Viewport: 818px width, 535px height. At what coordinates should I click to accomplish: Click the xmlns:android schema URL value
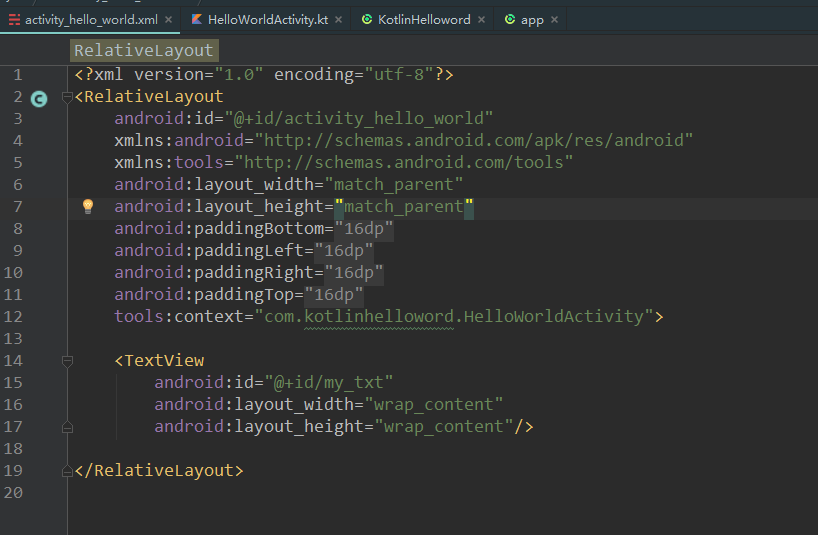(x=474, y=141)
